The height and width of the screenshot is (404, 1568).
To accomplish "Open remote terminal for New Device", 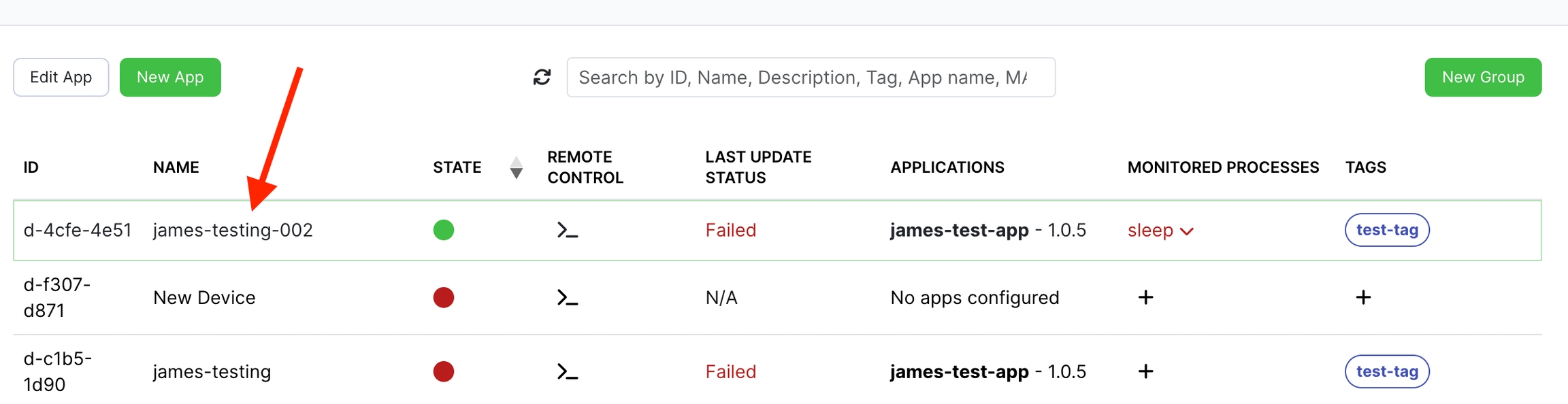I will pos(567,298).
